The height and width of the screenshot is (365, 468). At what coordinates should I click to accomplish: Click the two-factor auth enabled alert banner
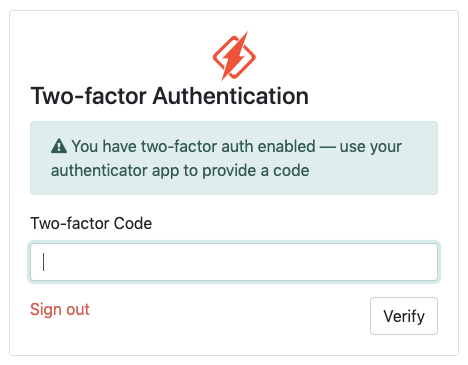pyautogui.click(x=234, y=158)
